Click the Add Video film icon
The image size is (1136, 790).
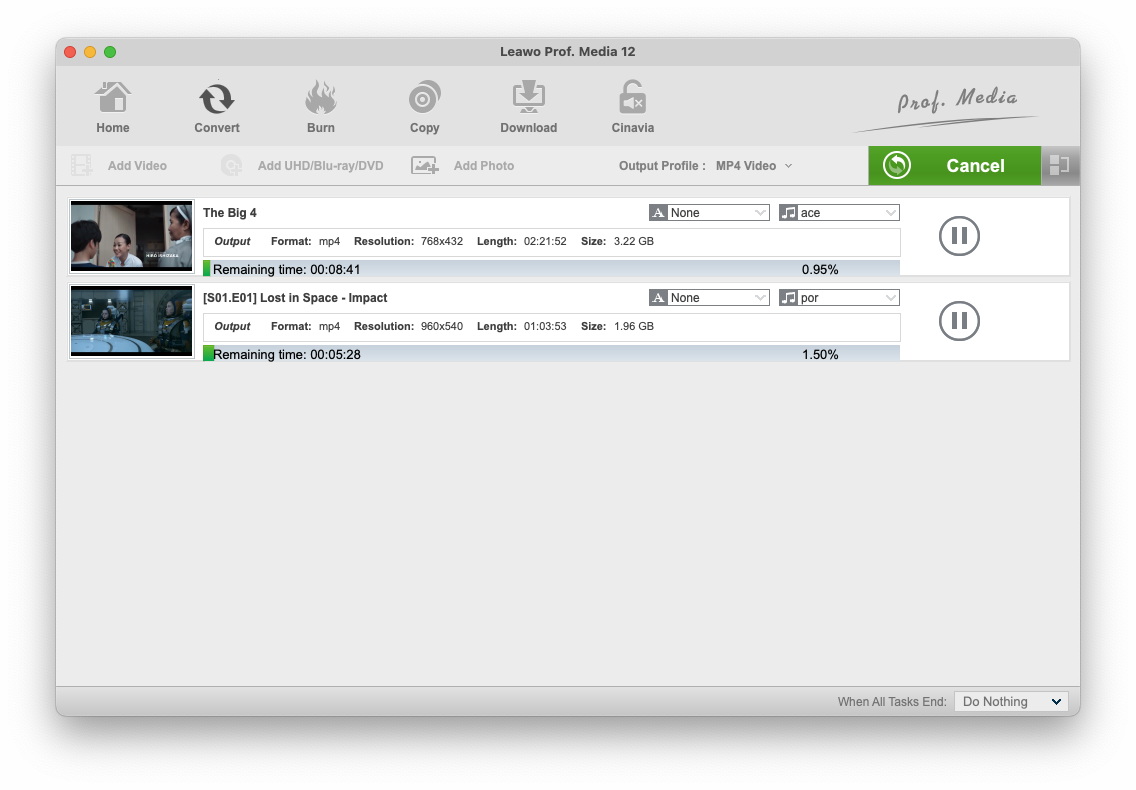click(81, 165)
